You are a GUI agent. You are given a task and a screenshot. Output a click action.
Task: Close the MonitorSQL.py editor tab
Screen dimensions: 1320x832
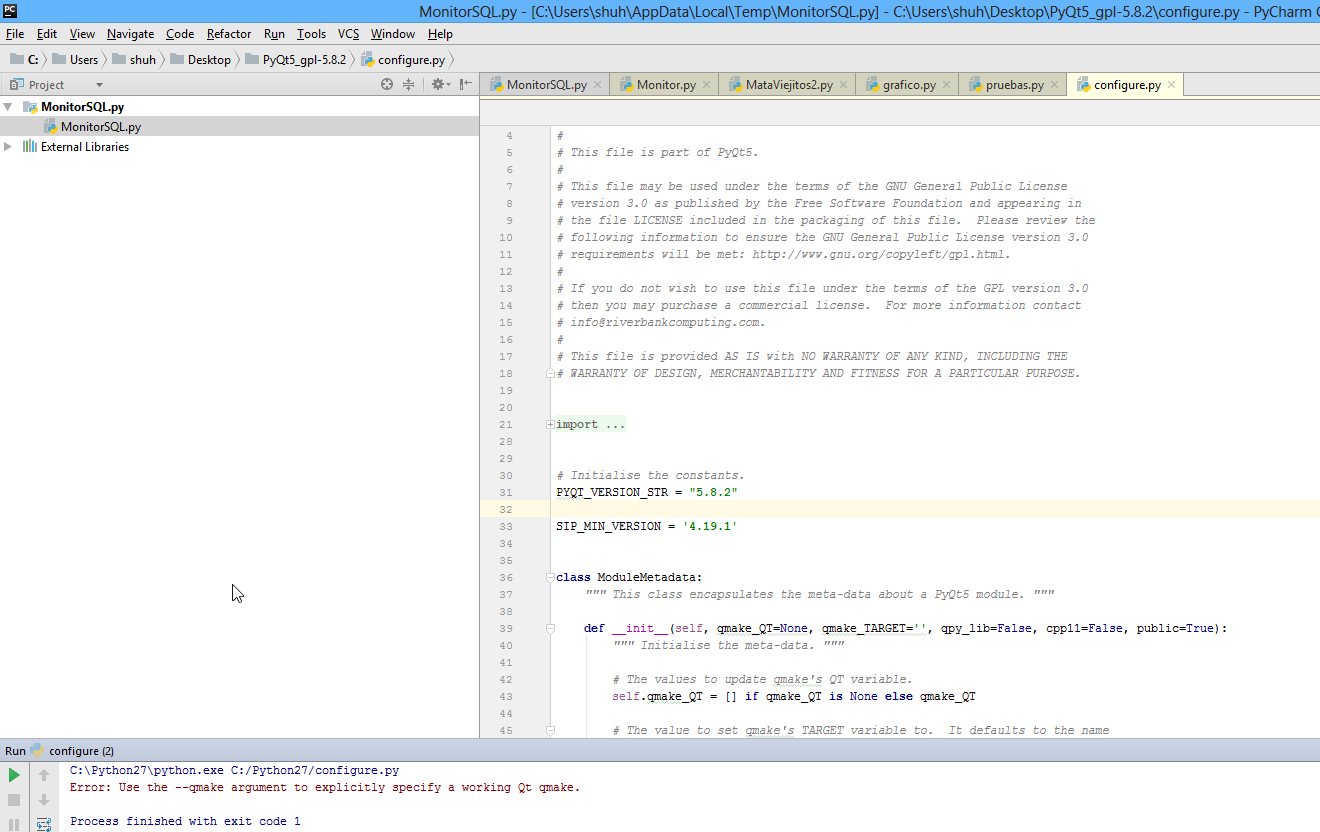(x=598, y=85)
